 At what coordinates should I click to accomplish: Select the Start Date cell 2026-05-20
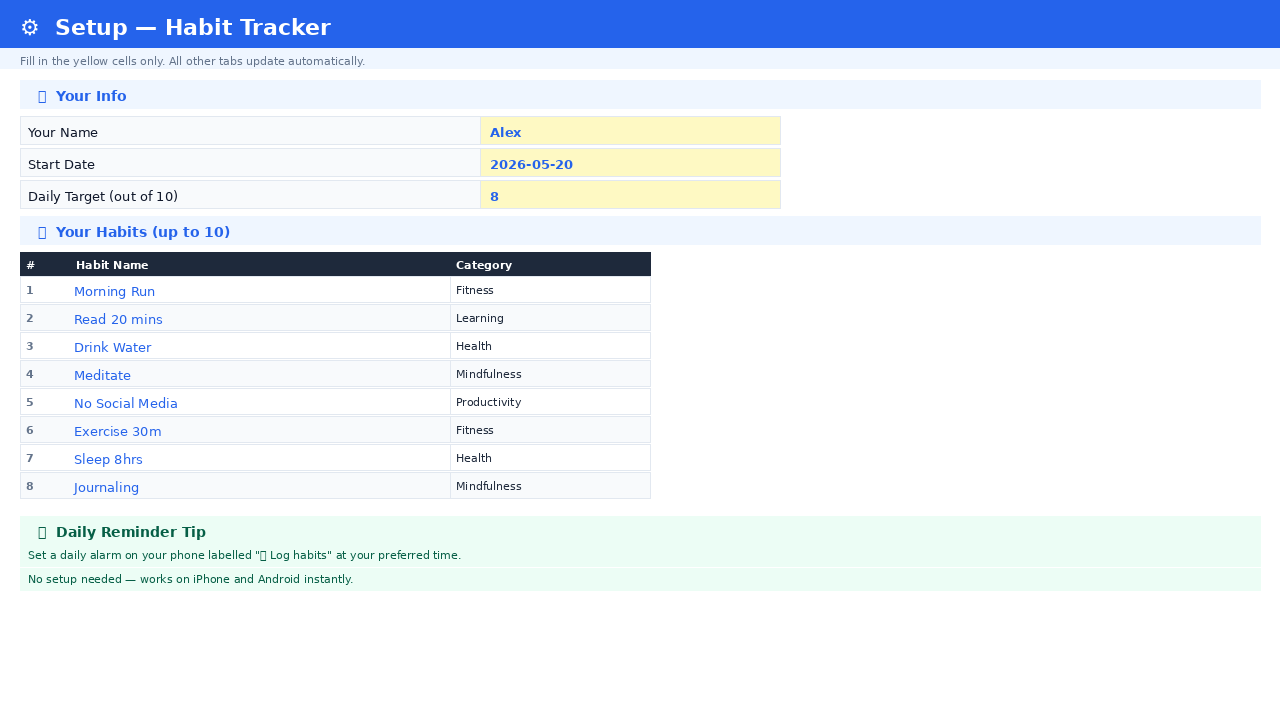[630, 163]
